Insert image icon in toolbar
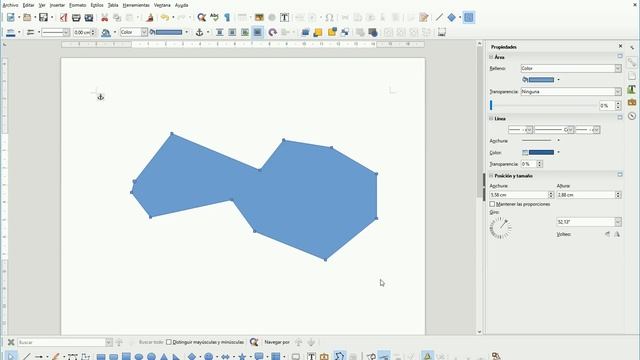The width and height of the screenshot is (640, 360). coord(259,18)
